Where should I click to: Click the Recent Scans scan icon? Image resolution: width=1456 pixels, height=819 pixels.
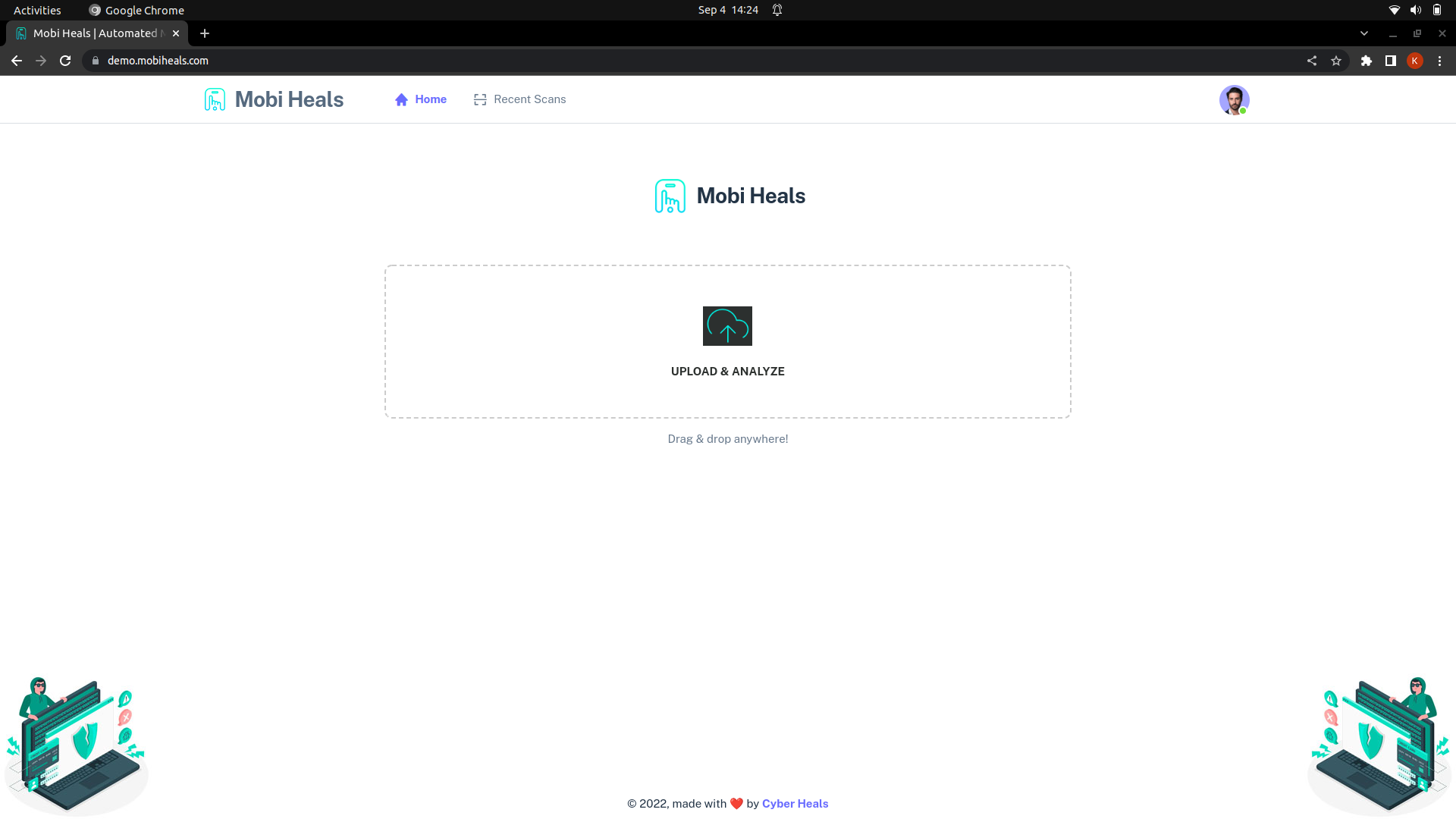click(x=480, y=99)
